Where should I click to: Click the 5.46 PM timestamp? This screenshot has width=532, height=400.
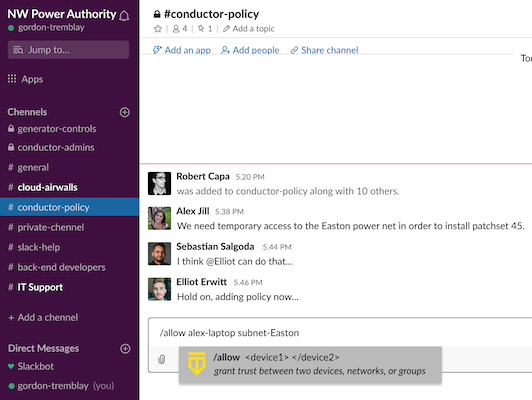pyautogui.click(x=248, y=282)
